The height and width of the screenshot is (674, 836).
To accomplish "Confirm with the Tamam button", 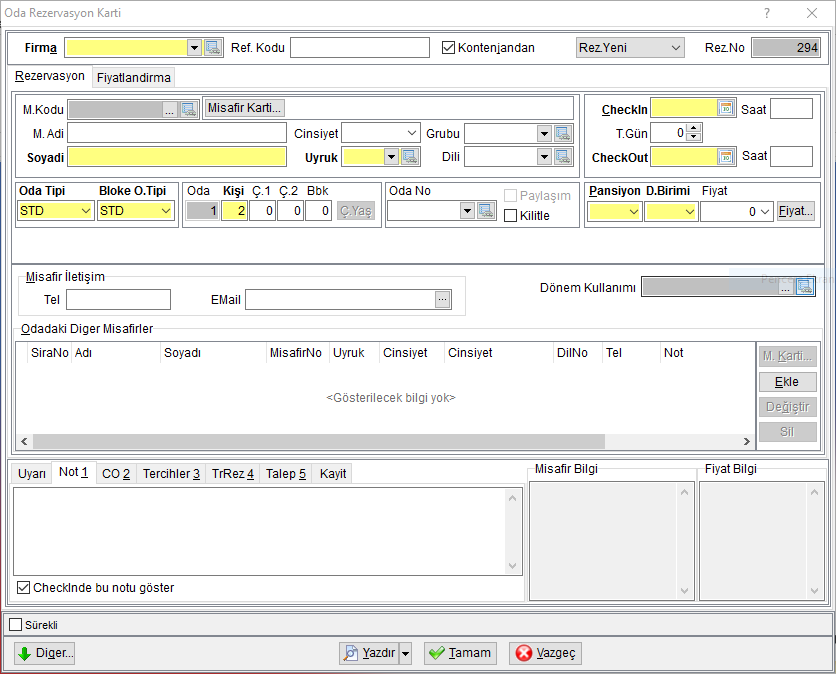I will click(460, 653).
